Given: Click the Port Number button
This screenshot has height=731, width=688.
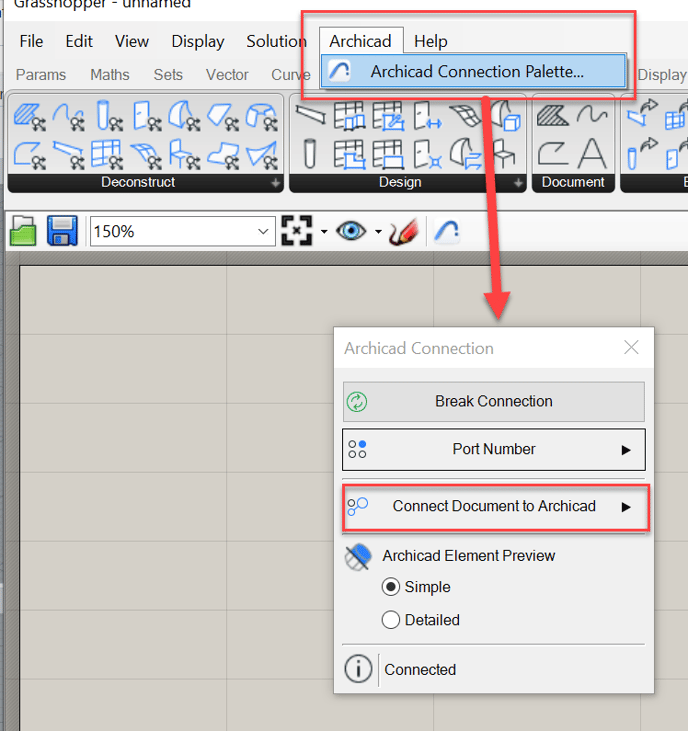Looking at the screenshot, I should 494,449.
